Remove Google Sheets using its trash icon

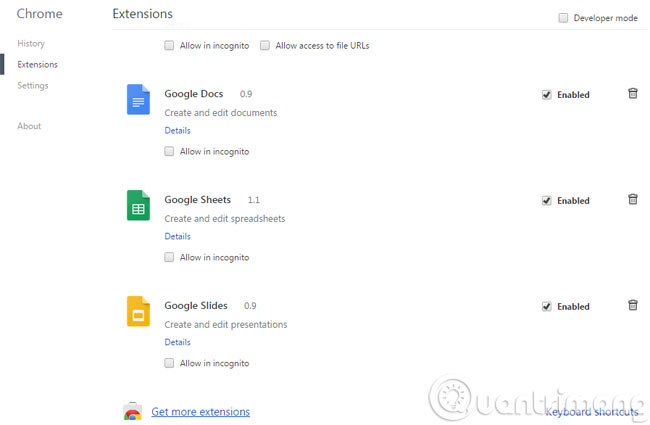point(633,199)
